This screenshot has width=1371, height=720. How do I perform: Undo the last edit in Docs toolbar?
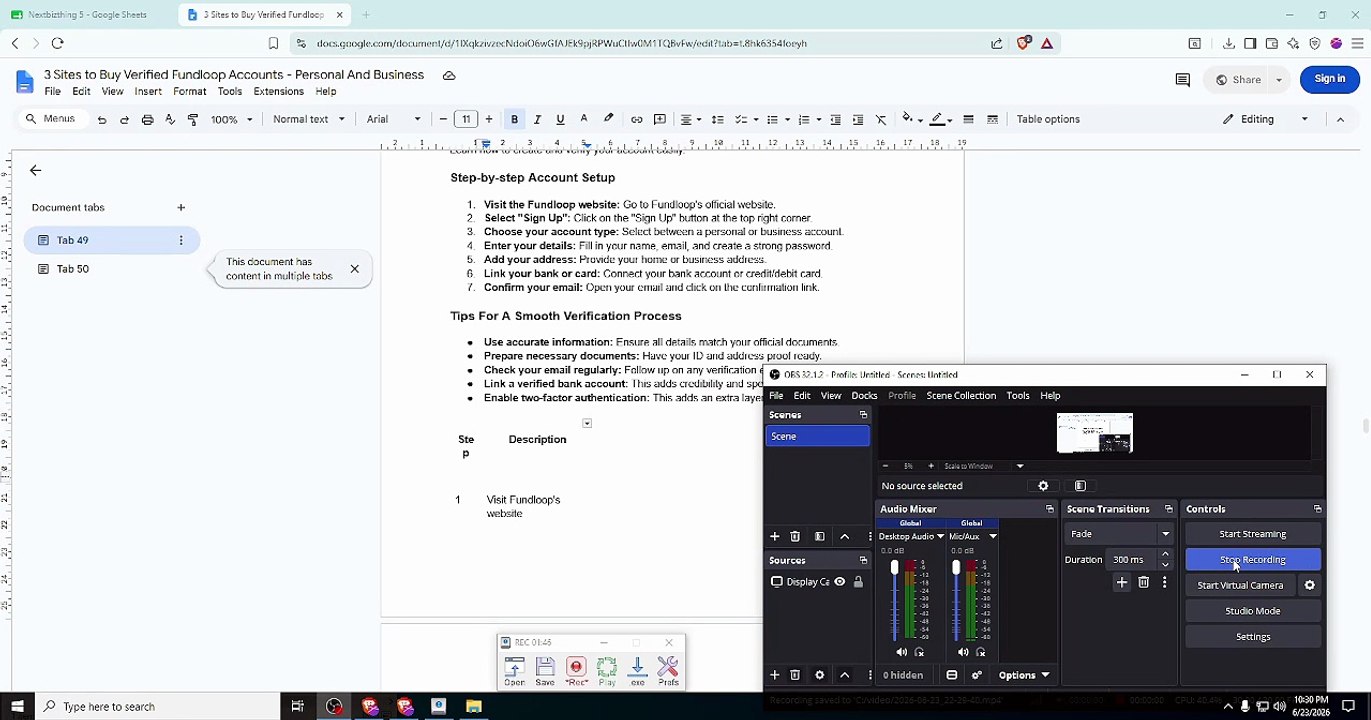click(x=102, y=119)
